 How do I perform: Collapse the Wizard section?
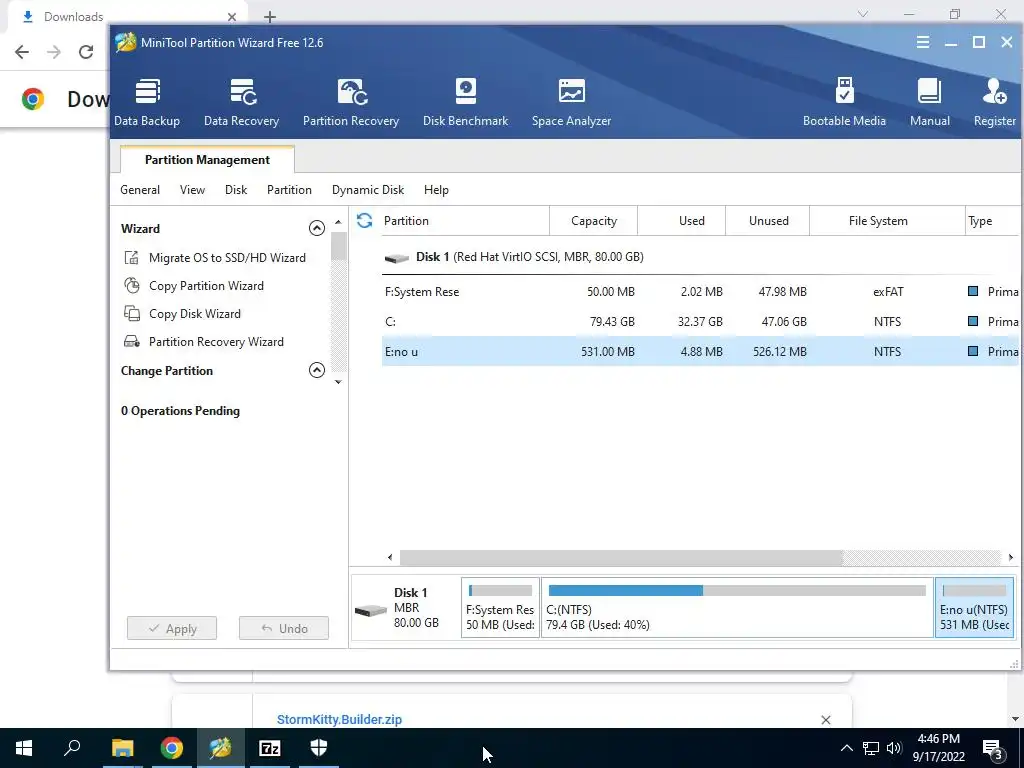[317, 228]
